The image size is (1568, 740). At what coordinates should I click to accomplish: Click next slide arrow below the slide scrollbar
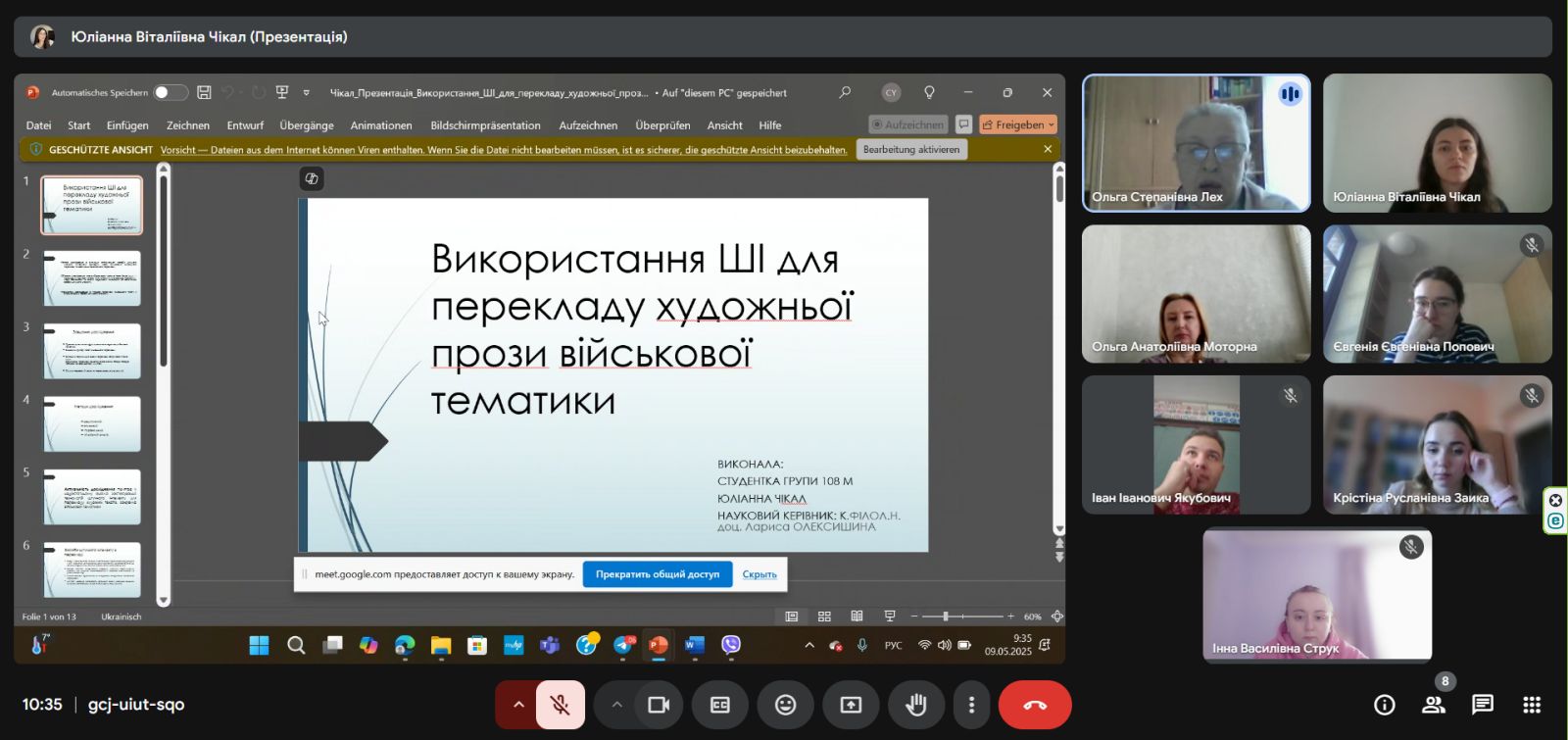(1059, 557)
